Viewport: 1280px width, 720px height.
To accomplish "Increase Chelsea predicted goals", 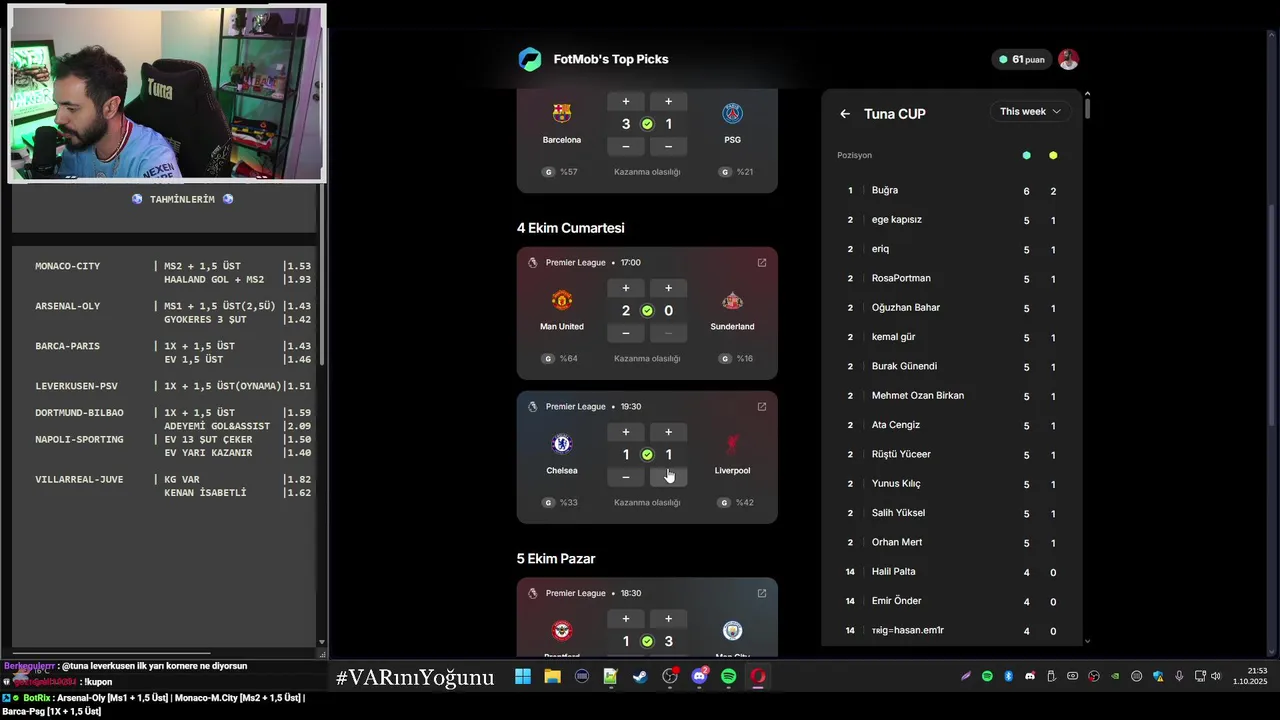I will click(x=626, y=432).
